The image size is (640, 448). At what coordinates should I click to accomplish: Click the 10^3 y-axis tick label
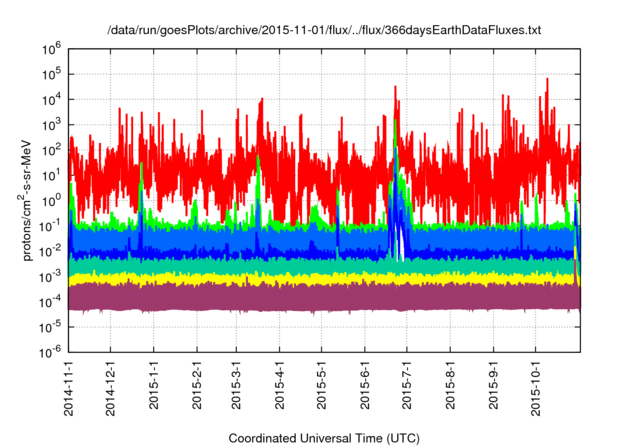coord(51,125)
